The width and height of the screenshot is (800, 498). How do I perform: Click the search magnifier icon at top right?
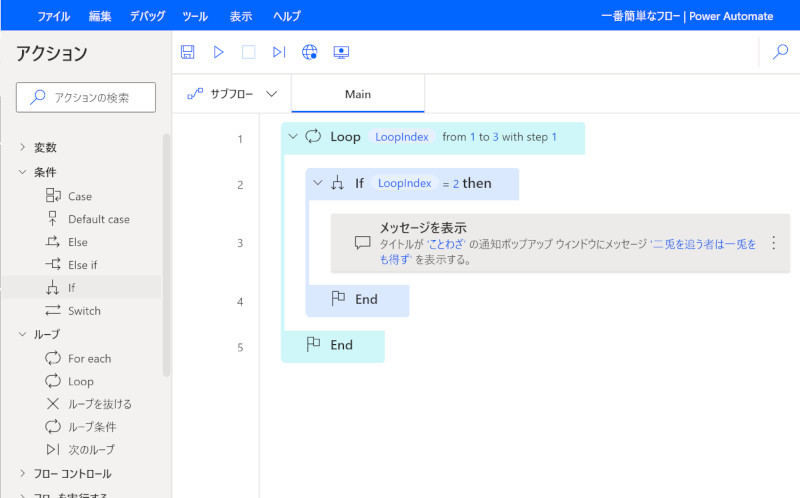point(780,52)
